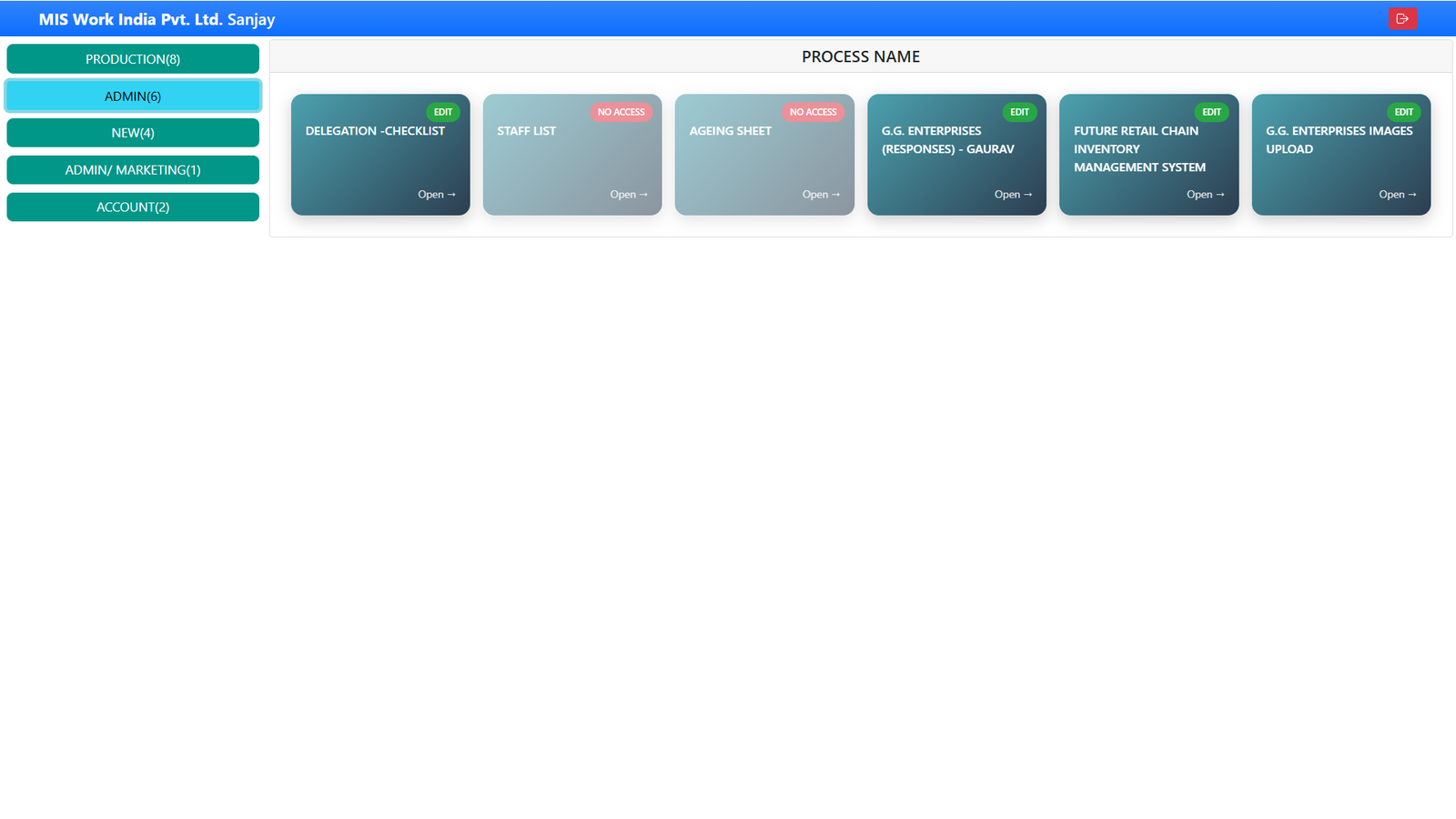Open G.G. Enterprises Images Upload
The height and width of the screenshot is (819, 1456).
(1397, 195)
